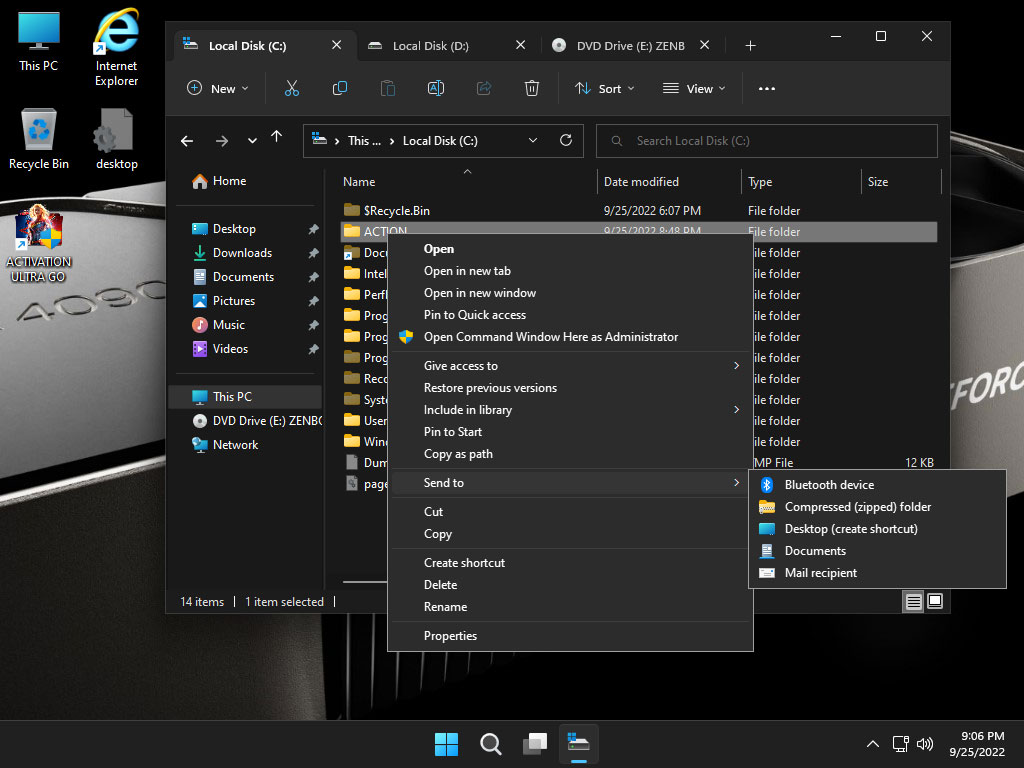The image size is (1024, 768).
Task: Show hidden system tray icons
Action: click(872, 744)
